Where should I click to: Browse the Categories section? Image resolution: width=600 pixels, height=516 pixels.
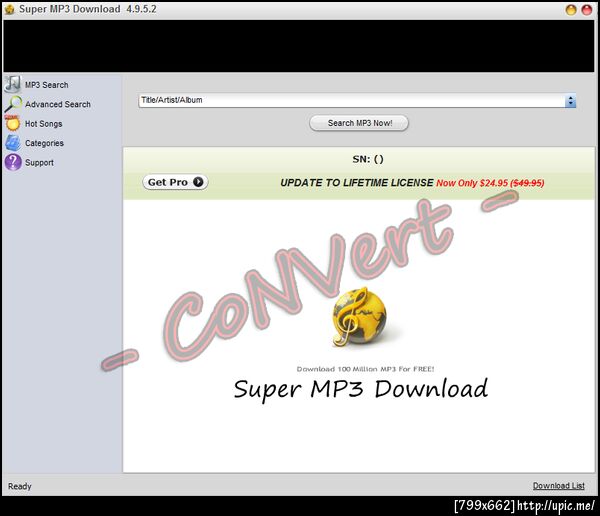point(44,143)
